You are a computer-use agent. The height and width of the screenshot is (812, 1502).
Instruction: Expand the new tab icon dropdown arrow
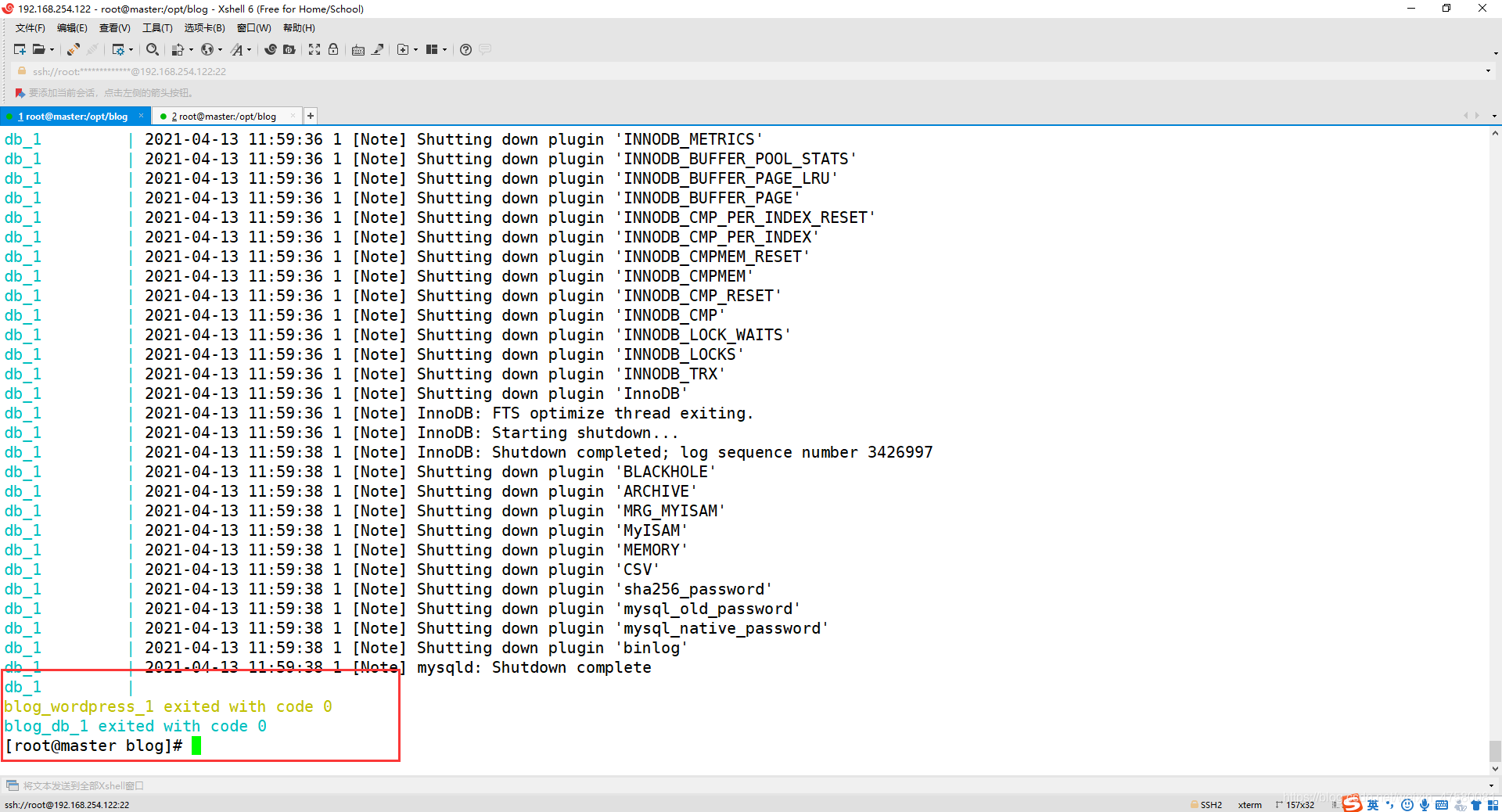[415, 49]
